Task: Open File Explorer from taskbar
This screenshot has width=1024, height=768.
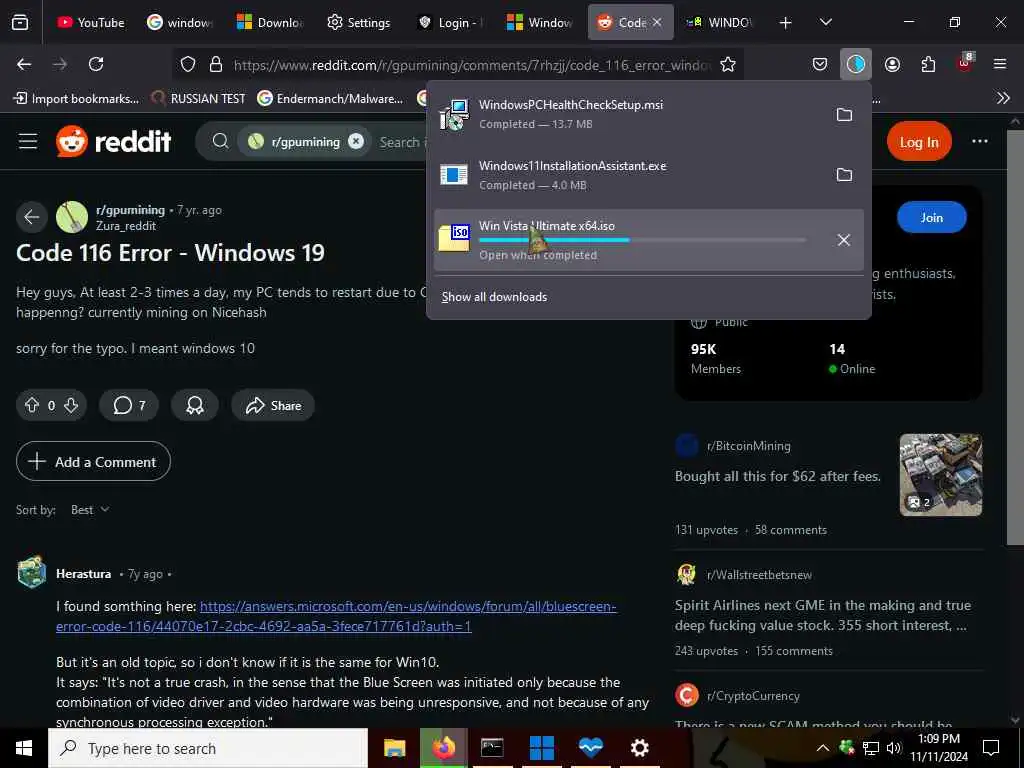Action: click(x=394, y=748)
